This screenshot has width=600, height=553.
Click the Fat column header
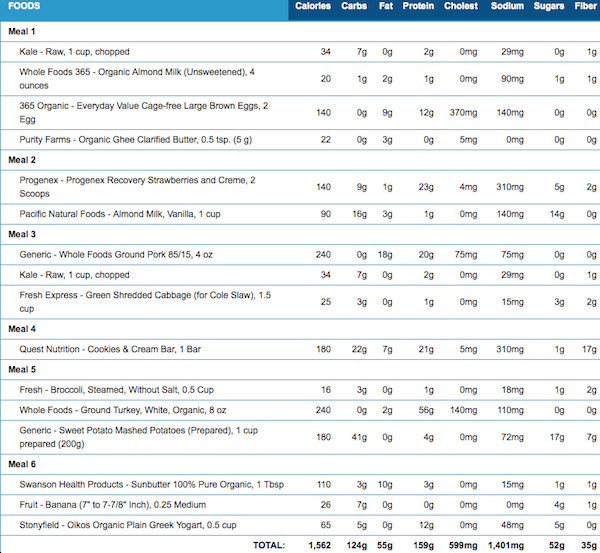click(x=386, y=6)
